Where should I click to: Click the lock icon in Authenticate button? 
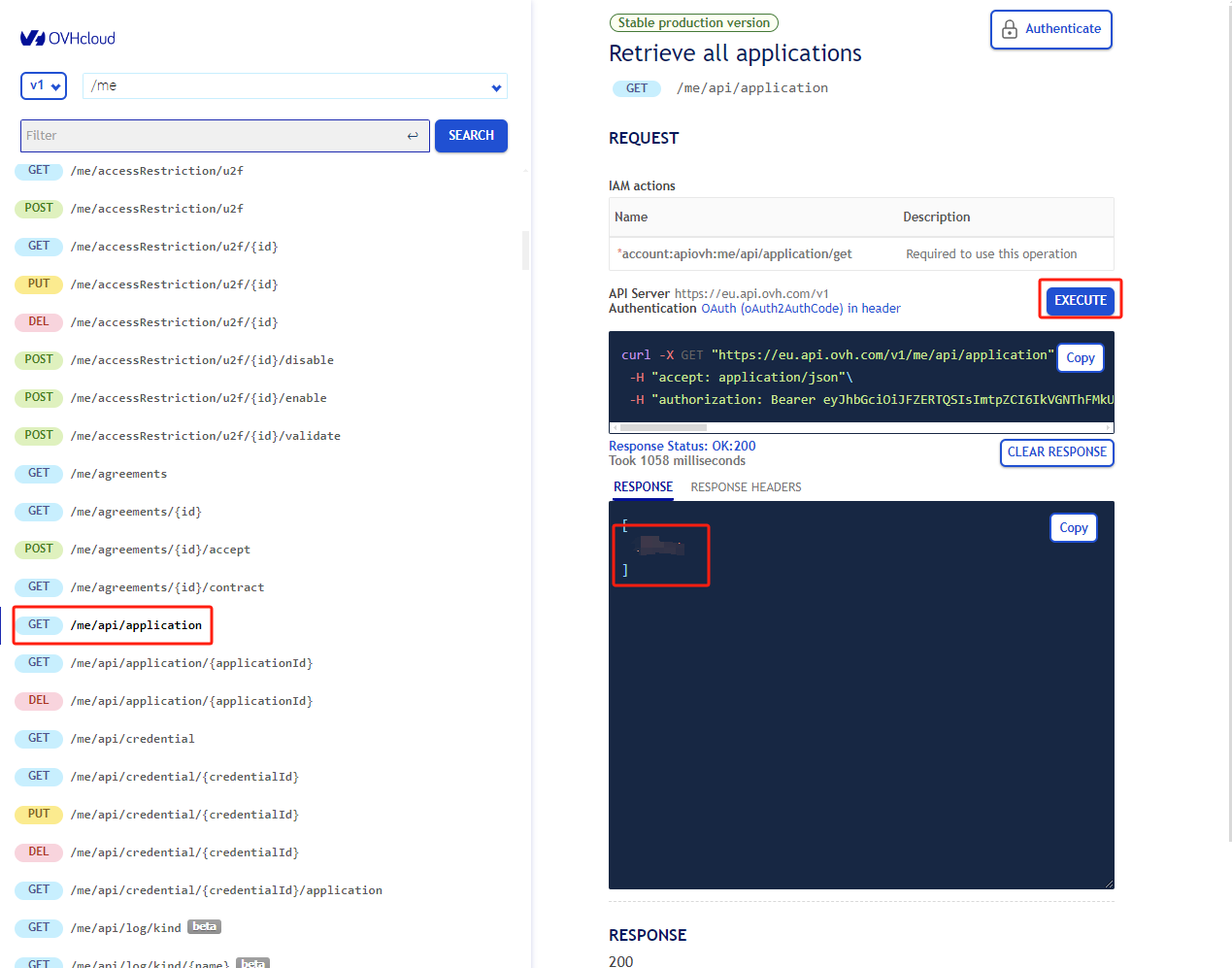click(x=1010, y=29)
